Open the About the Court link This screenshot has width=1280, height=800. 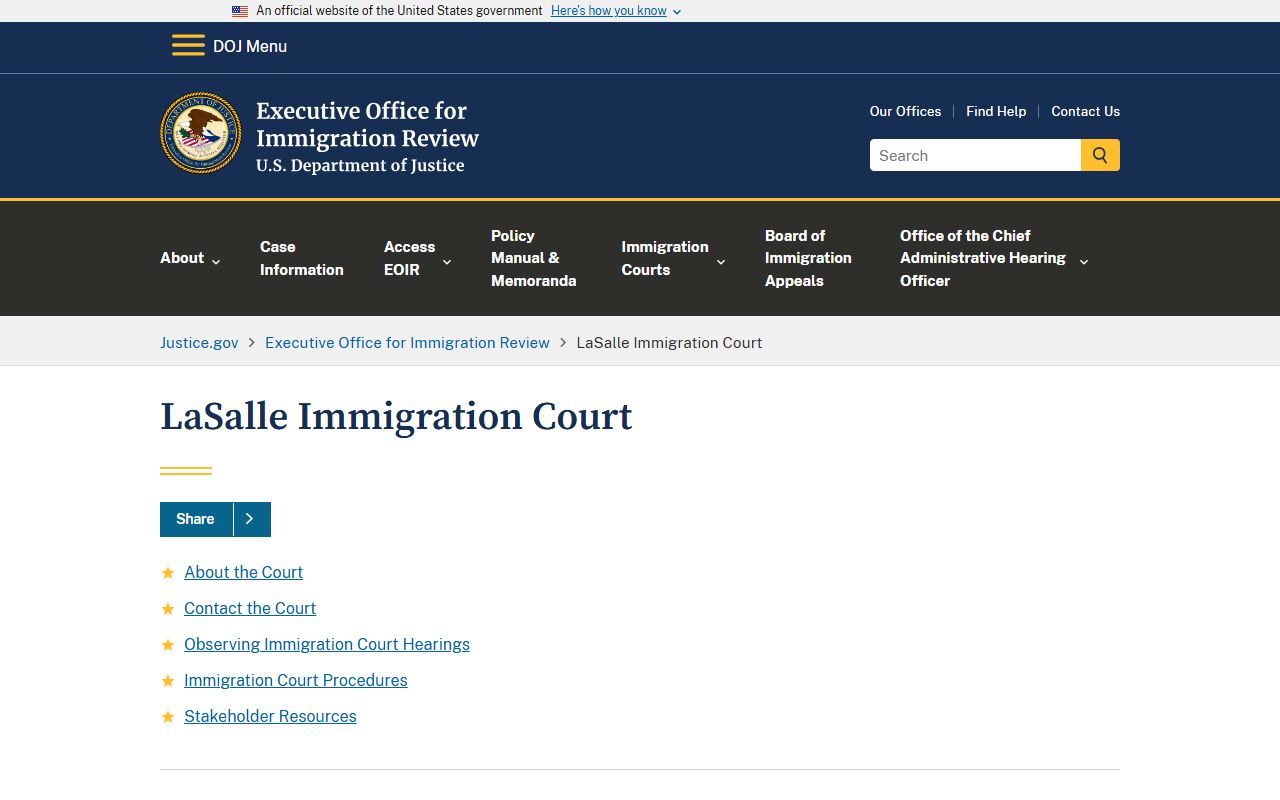pos(243,572)
